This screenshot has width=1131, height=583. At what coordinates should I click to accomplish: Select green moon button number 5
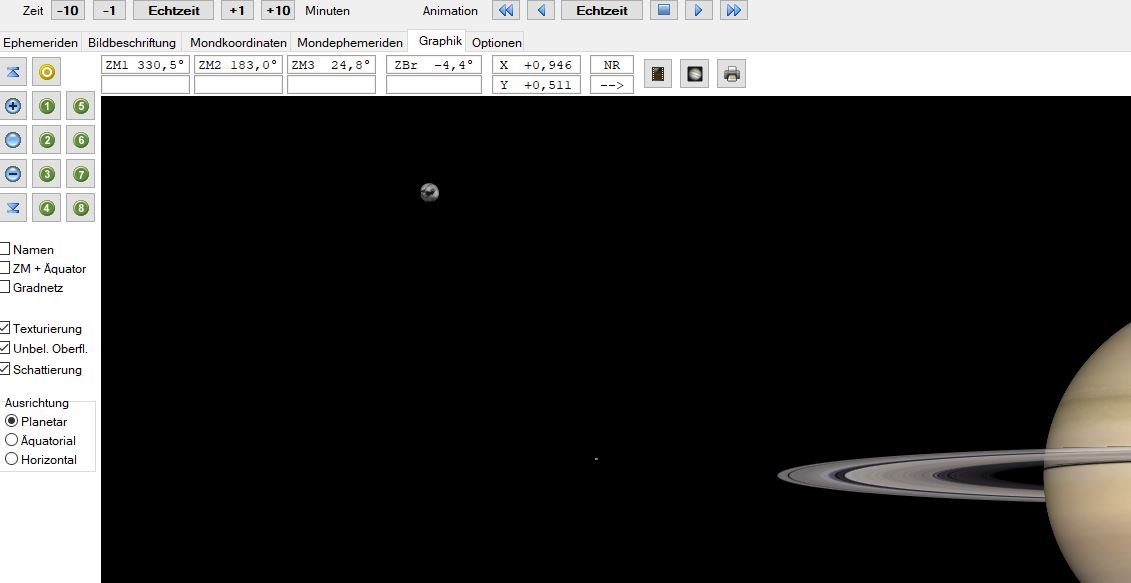(x=81, y=107)
